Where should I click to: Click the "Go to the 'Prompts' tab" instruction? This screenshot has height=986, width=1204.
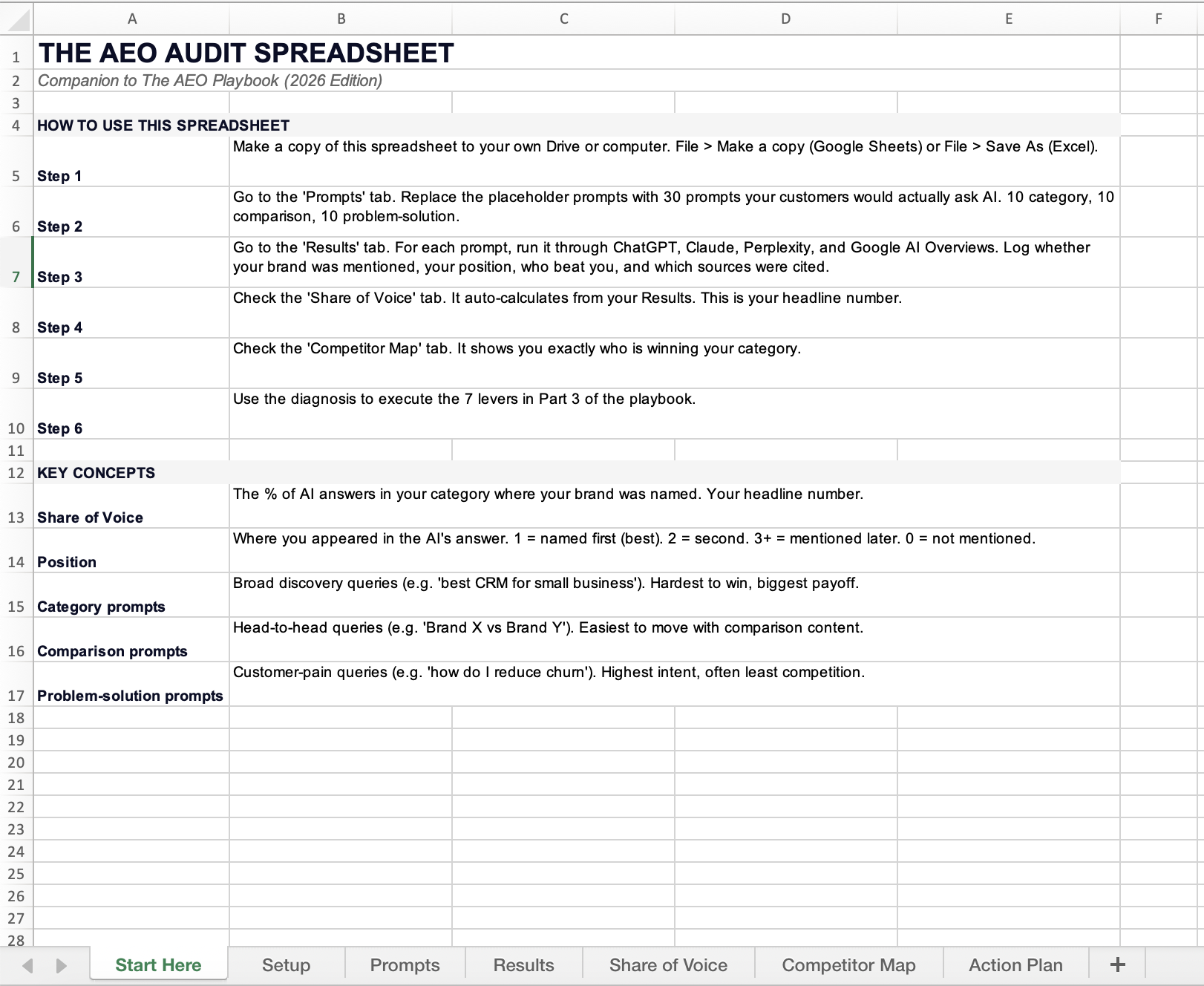pyautogui.click(x=674, y=206)
